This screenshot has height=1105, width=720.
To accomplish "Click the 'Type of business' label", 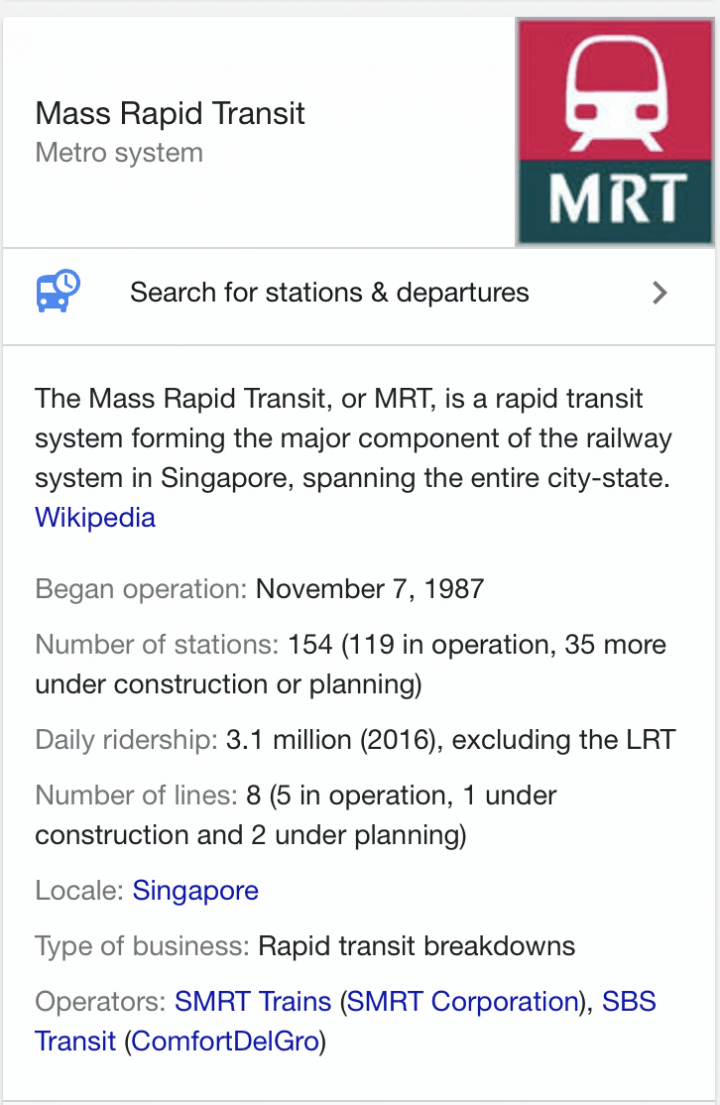I will point(142,946).
